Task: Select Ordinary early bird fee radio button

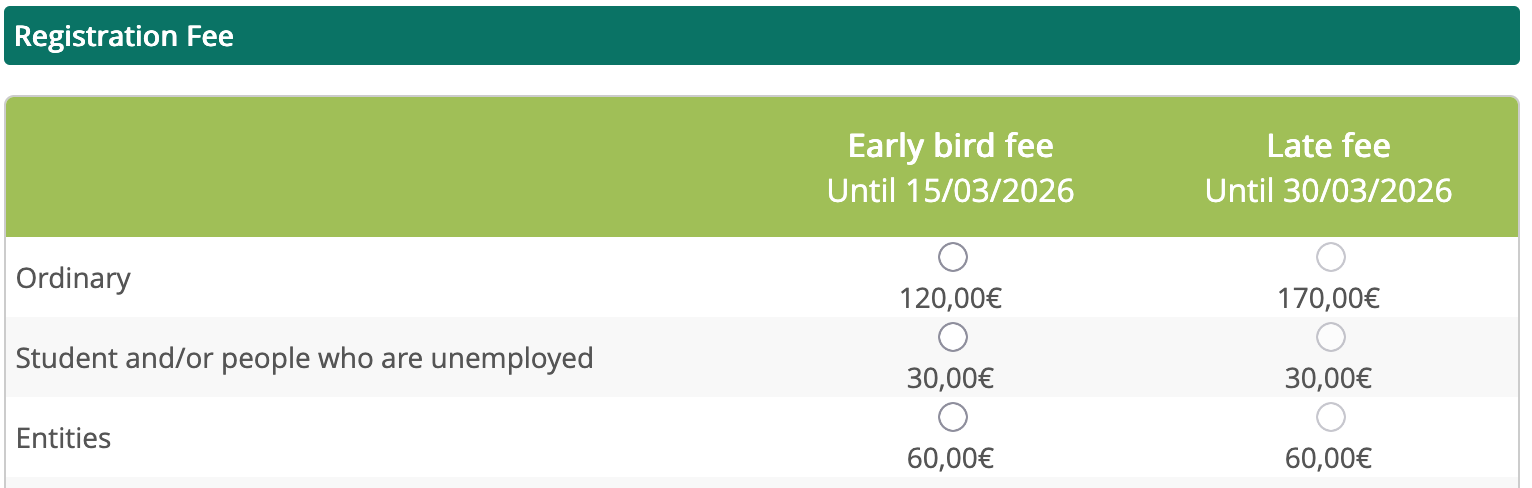Action: pos(953,258)
